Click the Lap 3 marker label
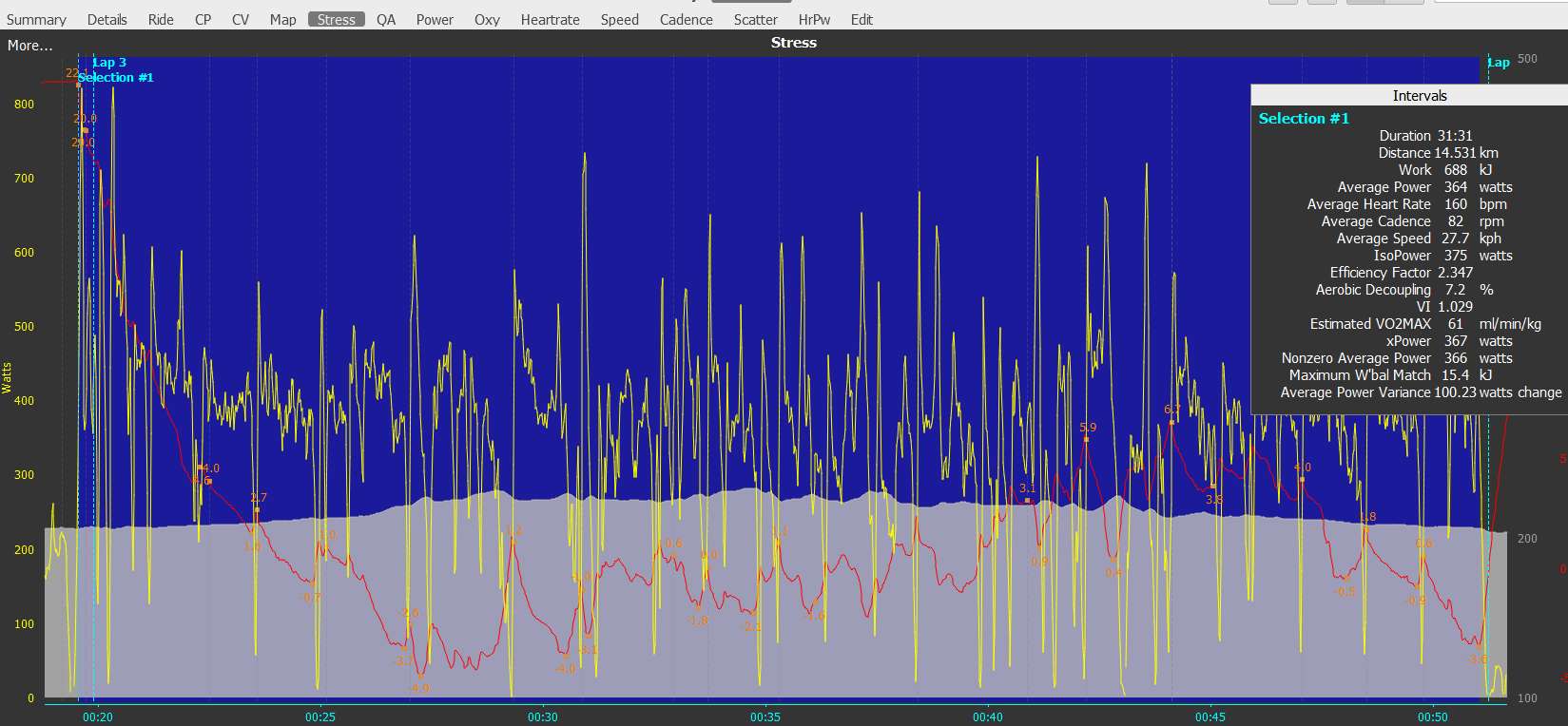 point(109,63)
